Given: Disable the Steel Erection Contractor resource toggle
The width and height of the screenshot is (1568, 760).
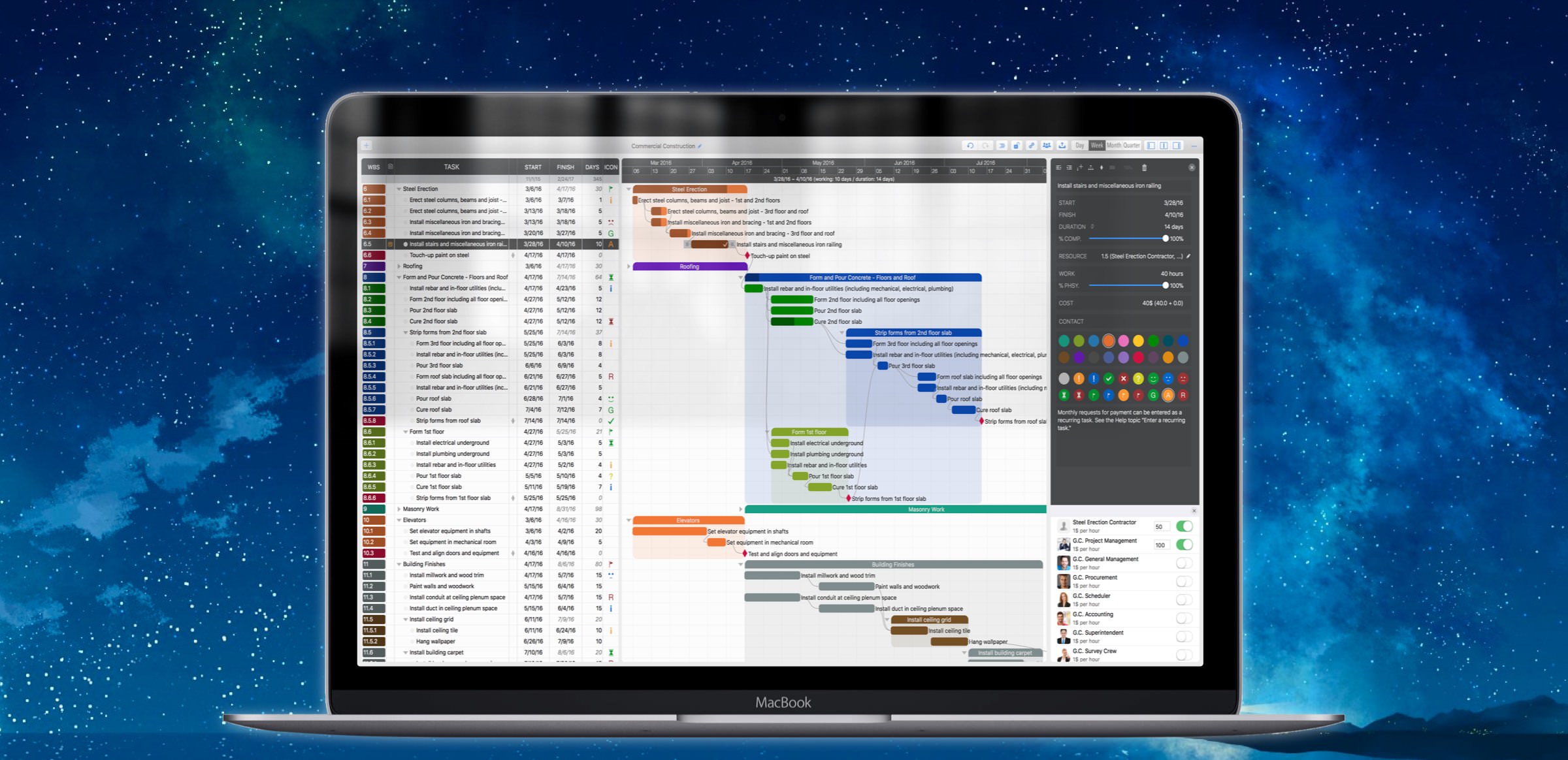Looking at the screenshot, I should click(x=1184, y=526).
